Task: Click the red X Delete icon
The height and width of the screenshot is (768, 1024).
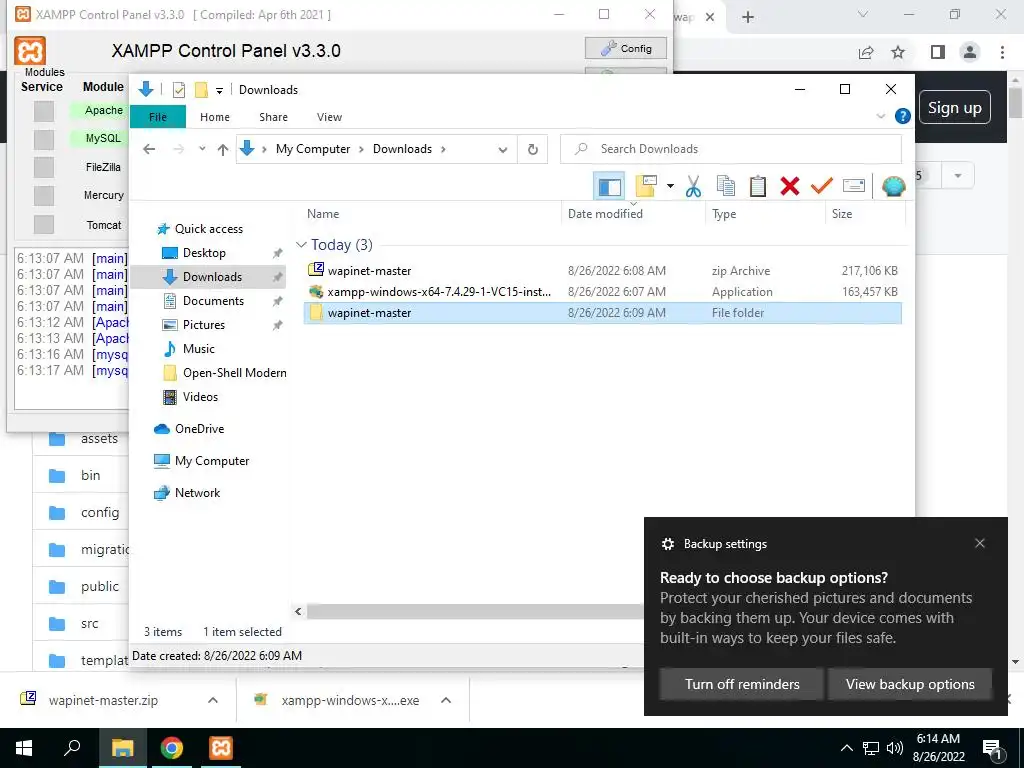Action: click(x=790, y=186)
